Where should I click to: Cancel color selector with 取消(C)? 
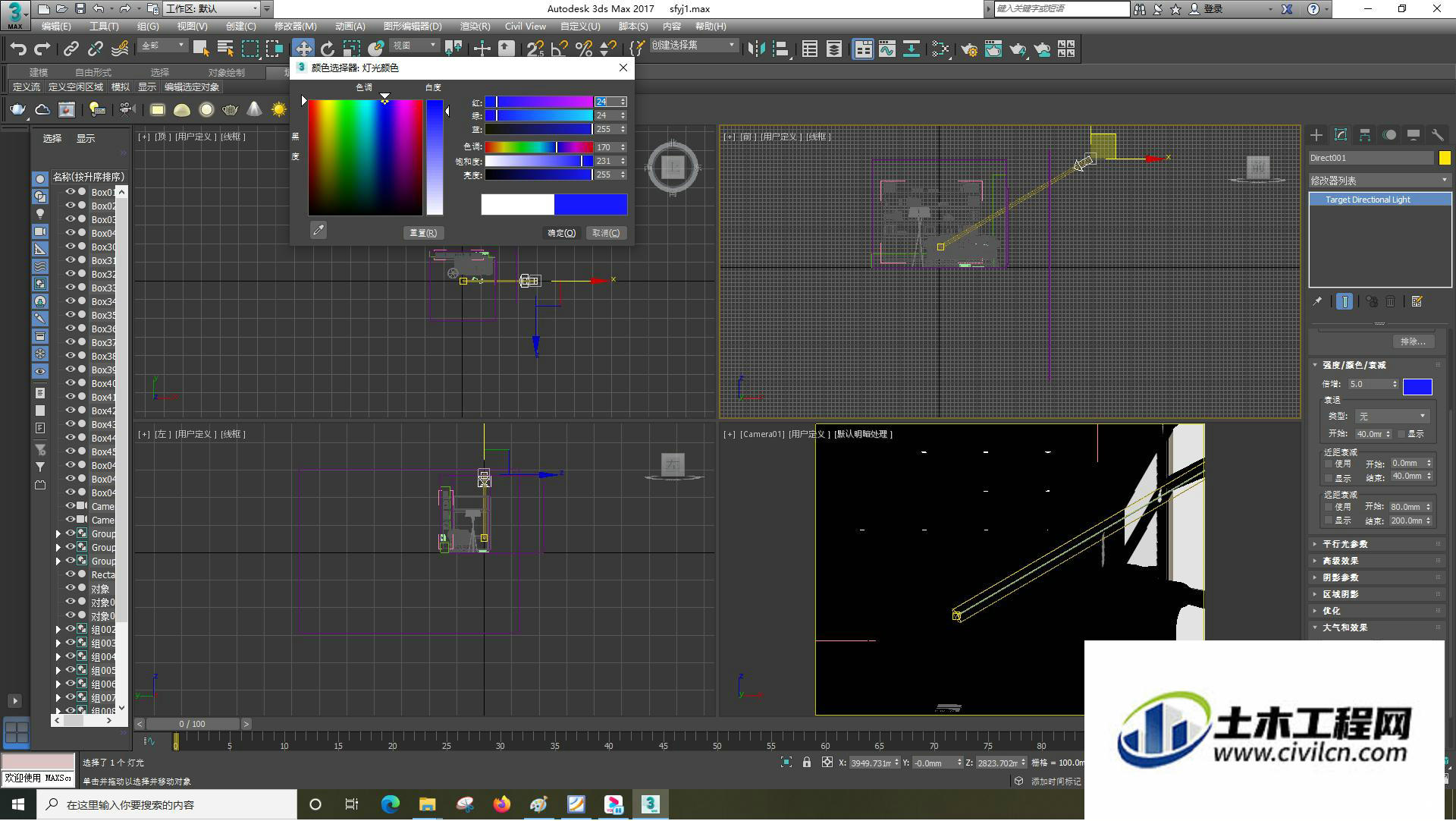(x=606, y=233)
